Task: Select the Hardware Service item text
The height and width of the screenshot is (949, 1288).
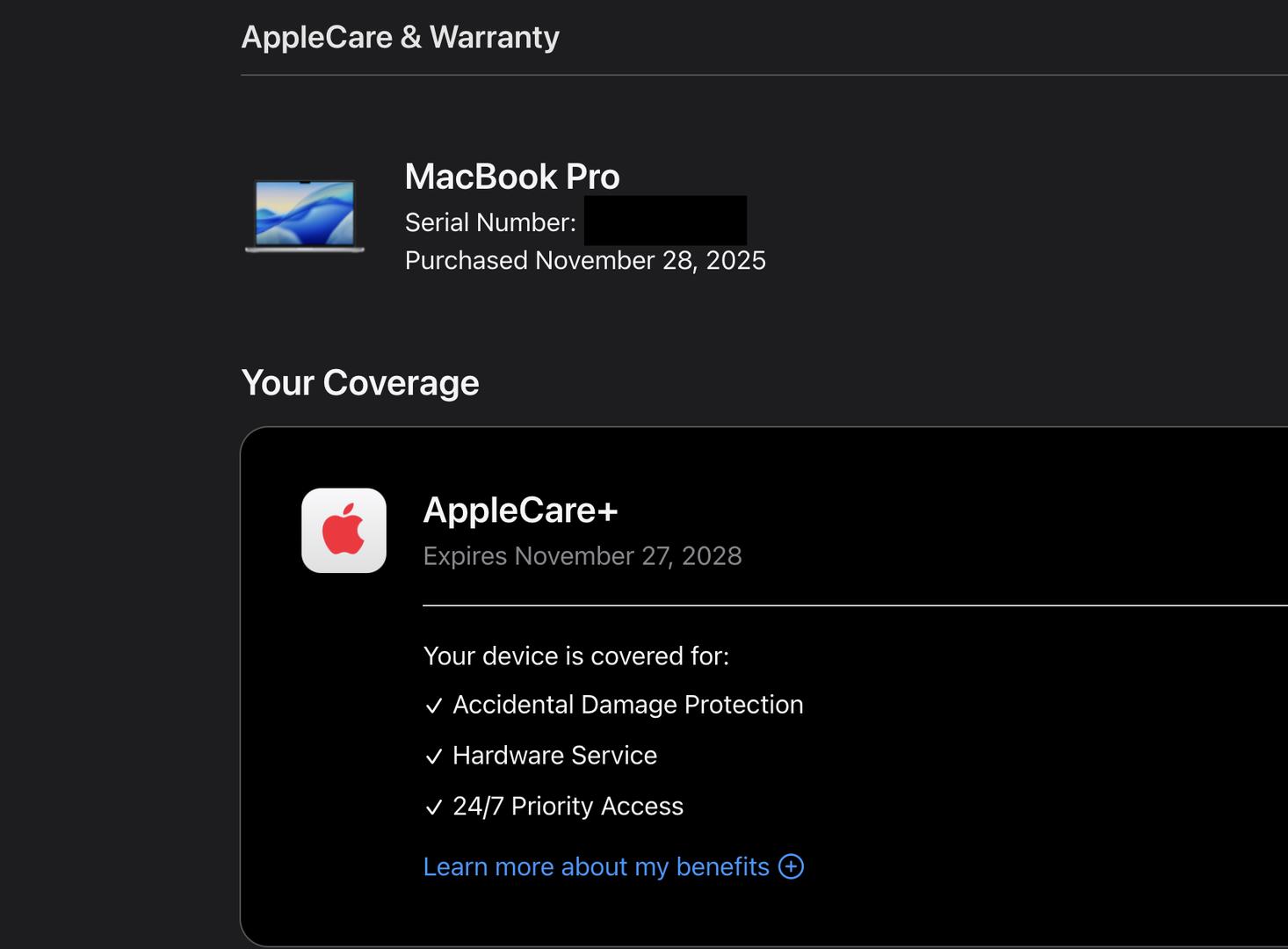Action: [x=554, y=756]
